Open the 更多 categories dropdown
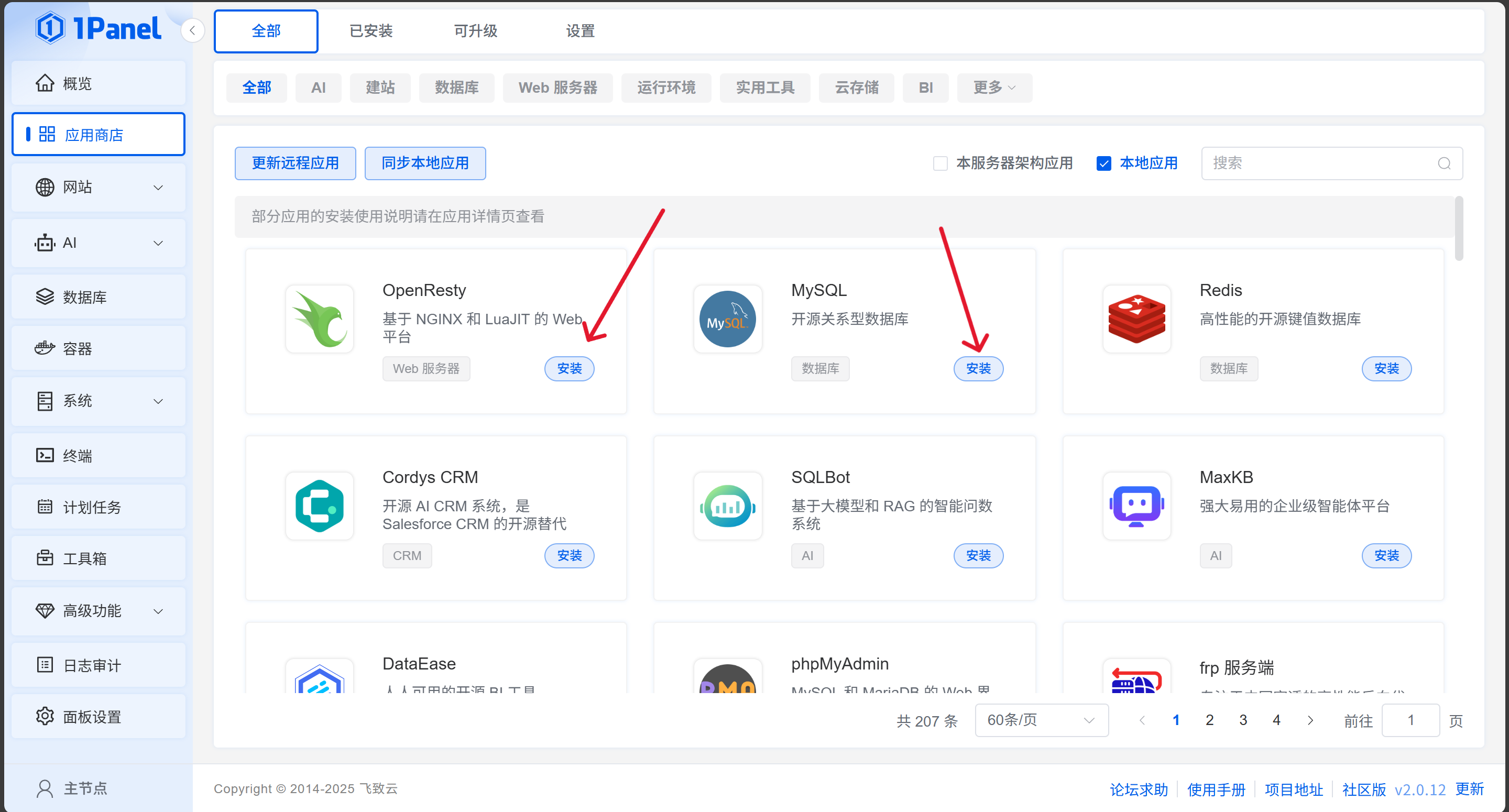This screenshot has height=812, width=1509. [x=994, y=88]
